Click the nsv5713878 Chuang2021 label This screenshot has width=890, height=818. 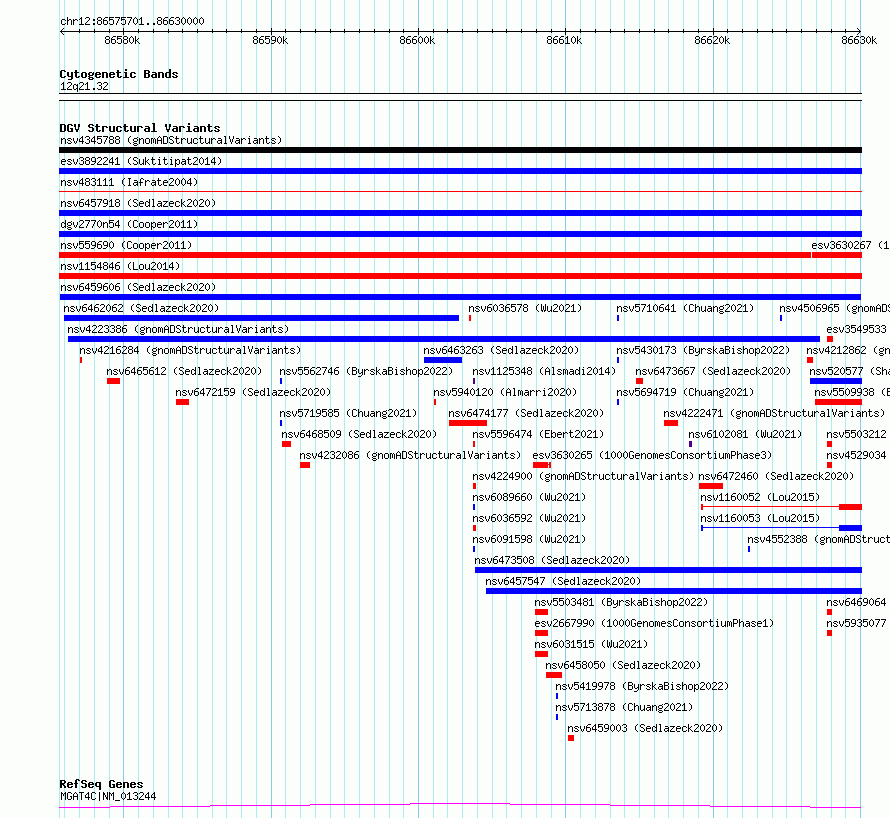click(x=624, y=707)
